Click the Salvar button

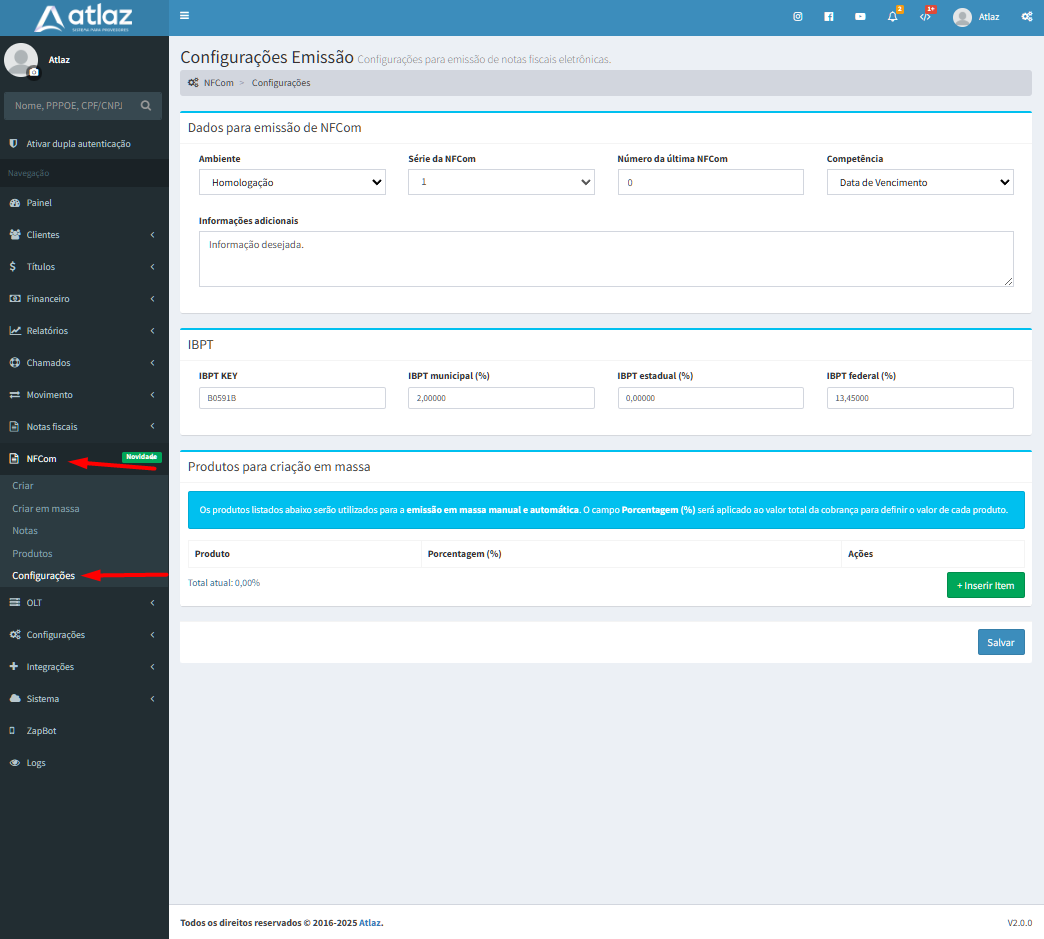pos(1001,642)
